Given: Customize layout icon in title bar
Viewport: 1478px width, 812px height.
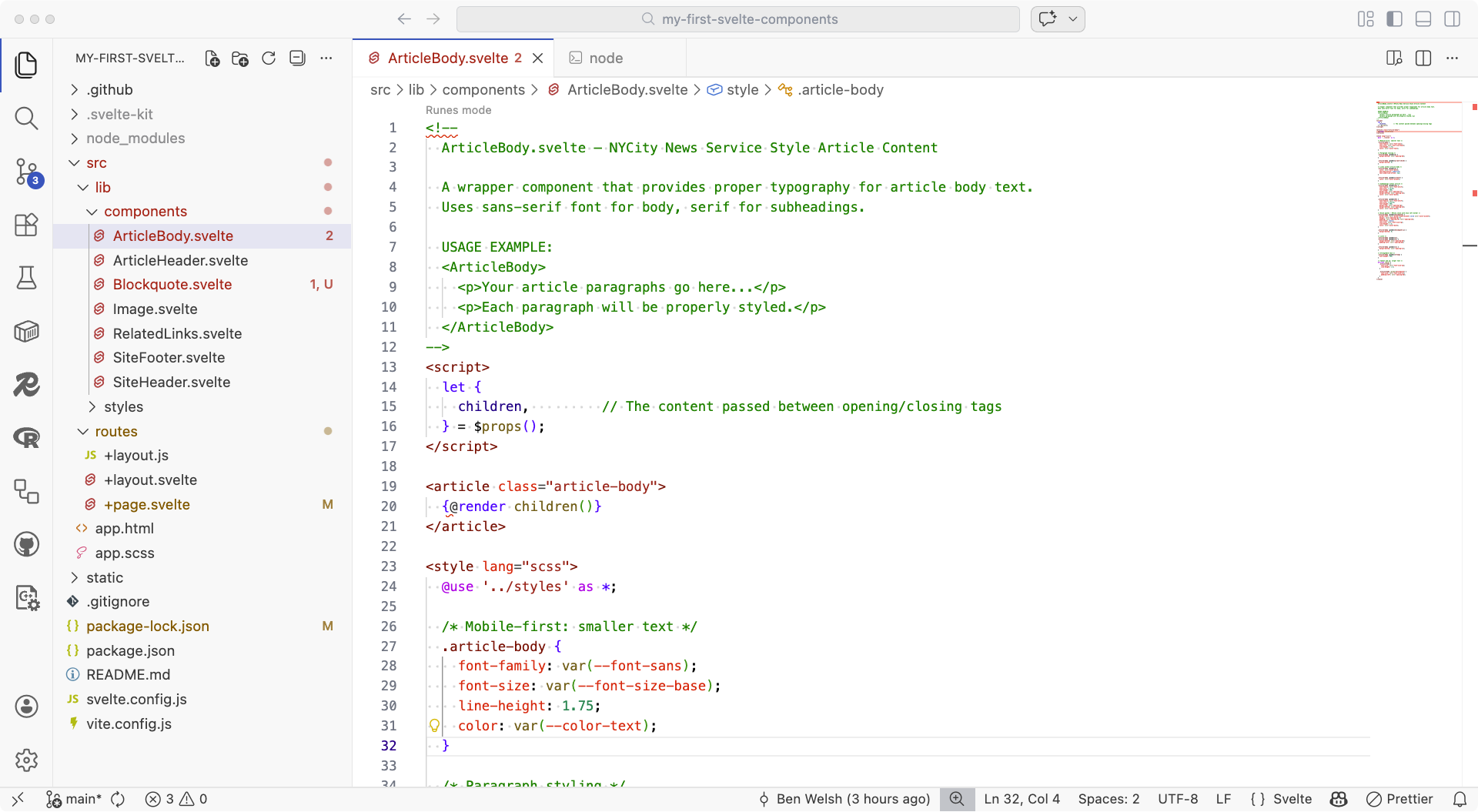Looking at the screenshot, I should 1366,19.
